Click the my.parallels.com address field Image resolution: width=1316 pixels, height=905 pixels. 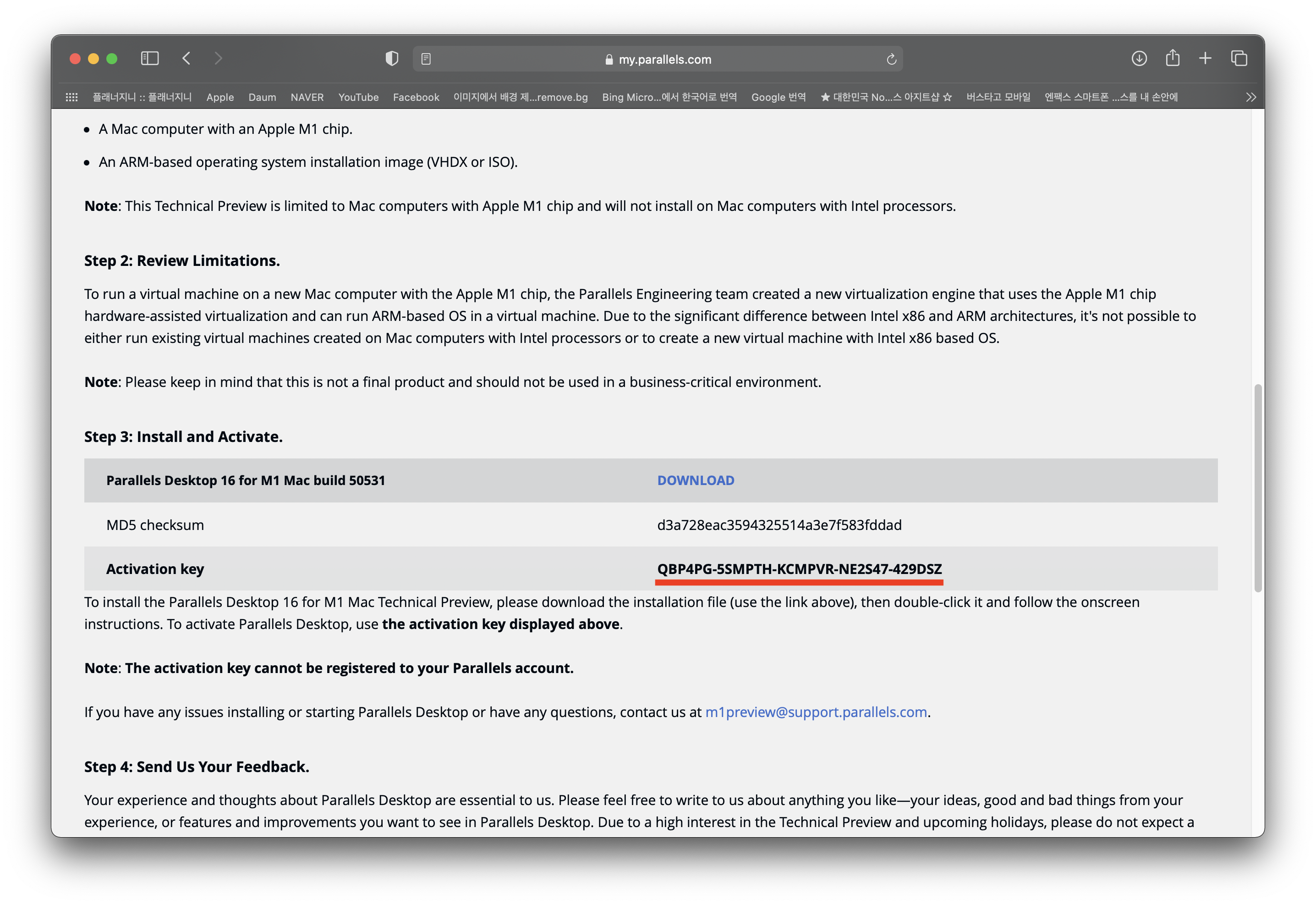coord(664,59)
